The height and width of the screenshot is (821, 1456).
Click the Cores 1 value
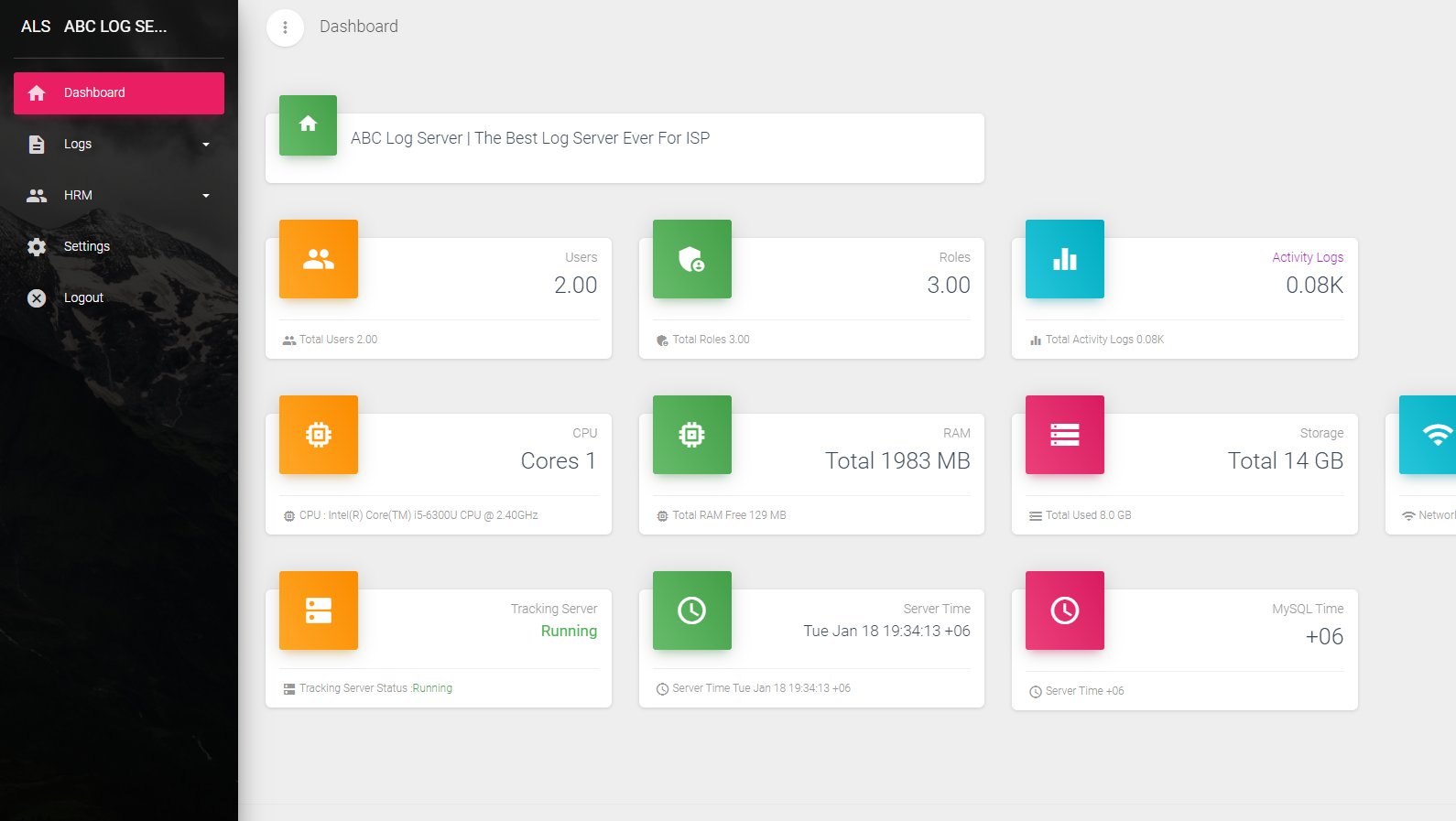point(559,461)
